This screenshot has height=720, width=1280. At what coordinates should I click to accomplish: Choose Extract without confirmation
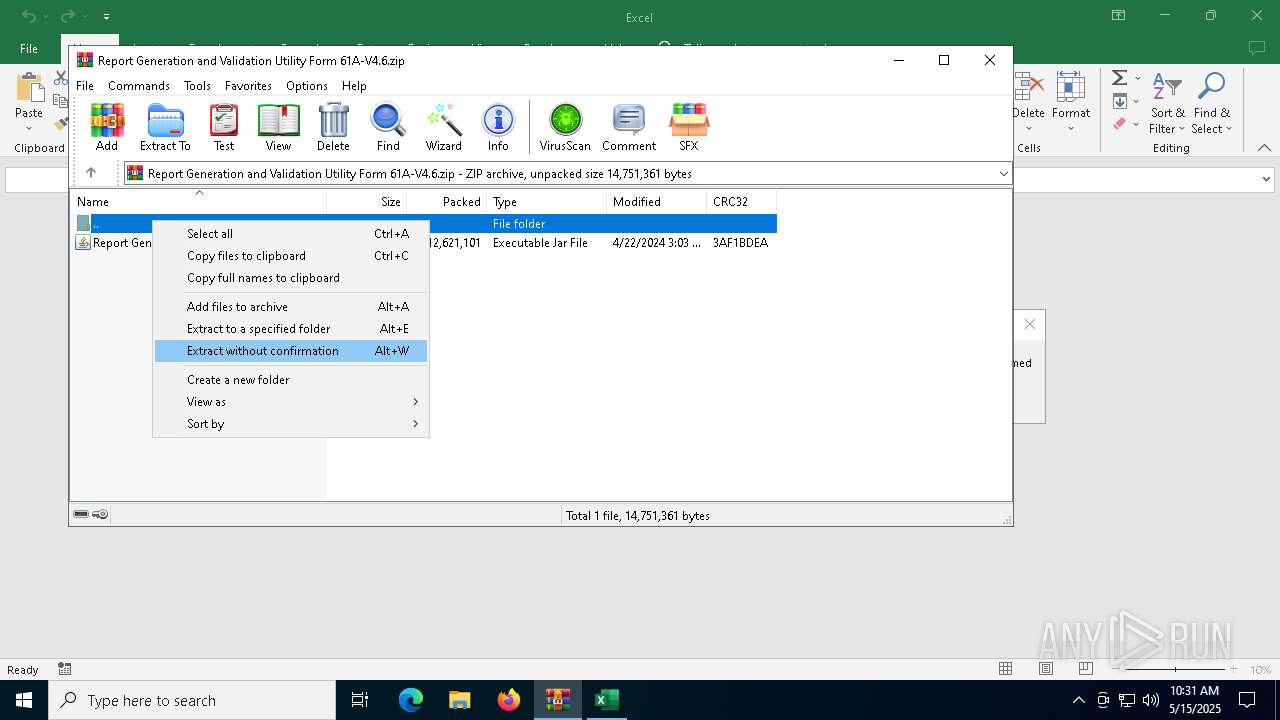coord(291,351)
